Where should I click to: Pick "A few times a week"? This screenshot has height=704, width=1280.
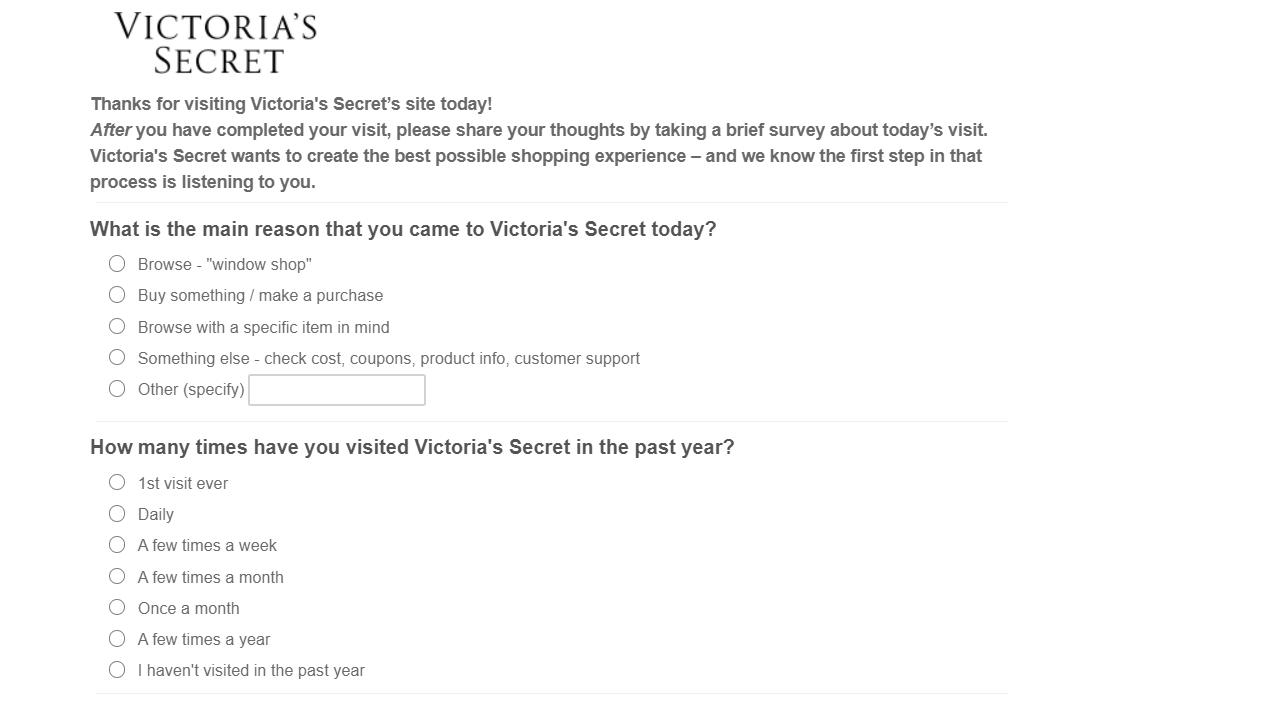pos(117,545)
